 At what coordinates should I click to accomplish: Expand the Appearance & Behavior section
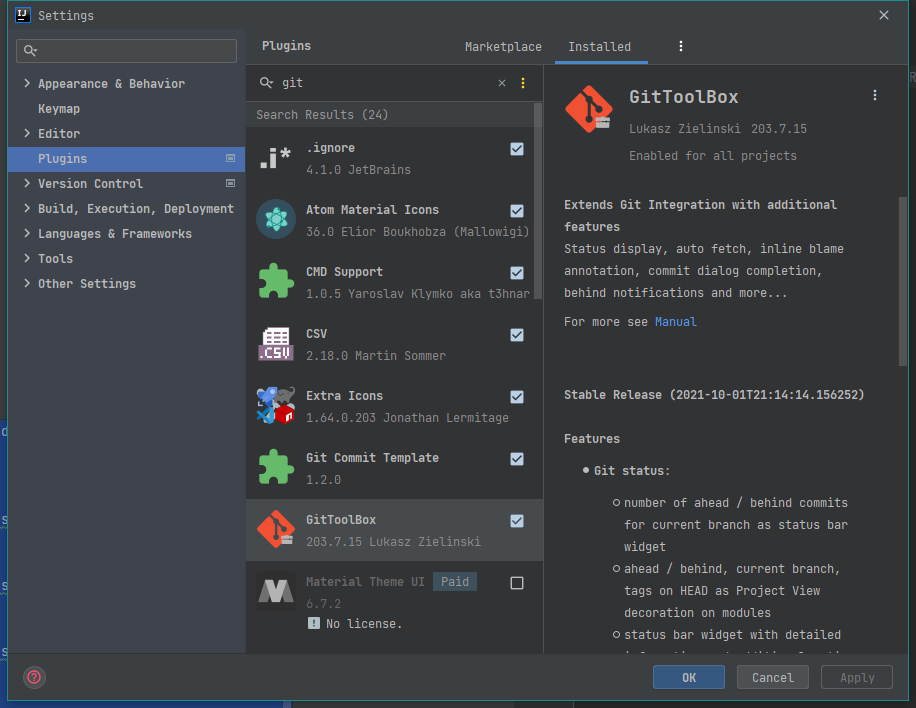27,84
